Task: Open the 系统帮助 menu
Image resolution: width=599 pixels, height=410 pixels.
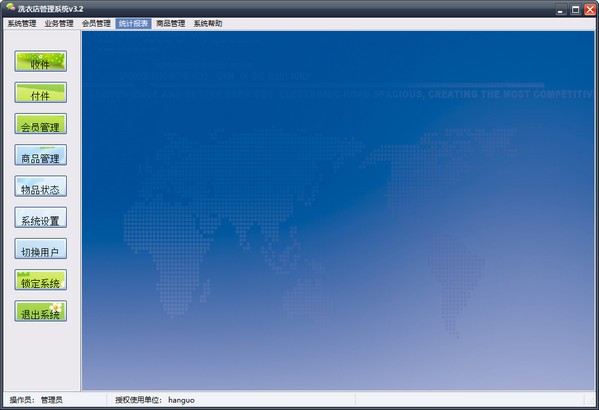Action: pos(208,24)
